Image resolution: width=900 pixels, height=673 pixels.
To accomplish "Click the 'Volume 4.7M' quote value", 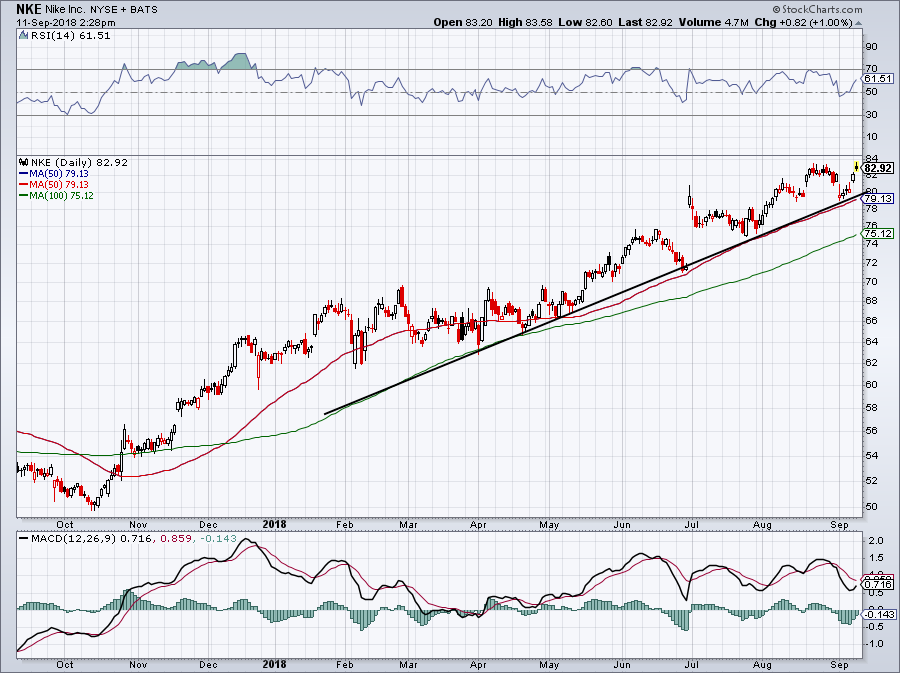I will point(713,22).
